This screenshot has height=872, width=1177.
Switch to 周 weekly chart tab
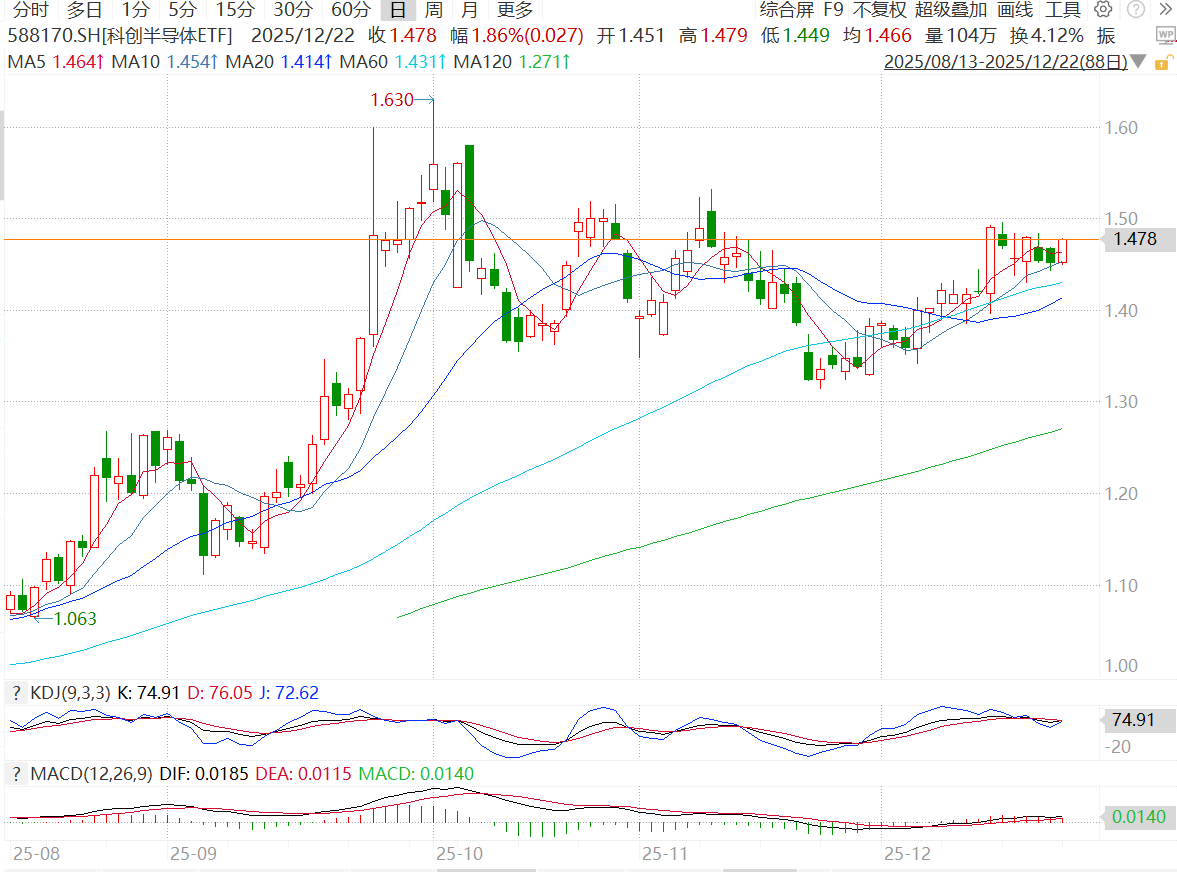coord(433,10)
